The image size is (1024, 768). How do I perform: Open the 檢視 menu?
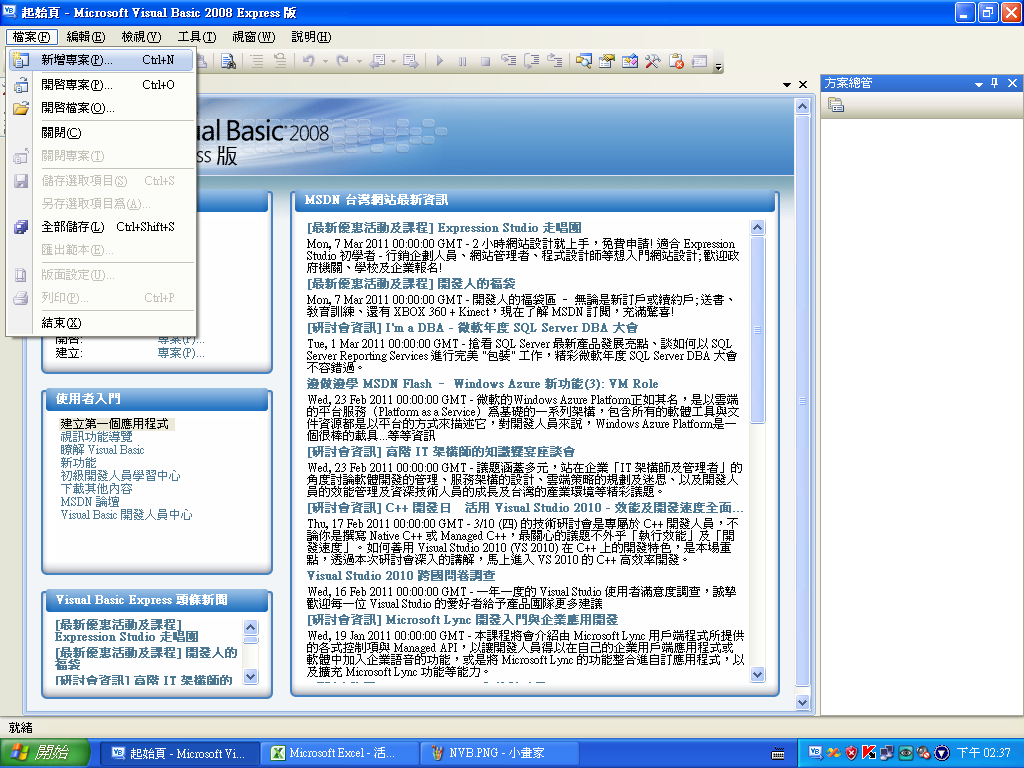pyautogui.click(x=141, y=37)
